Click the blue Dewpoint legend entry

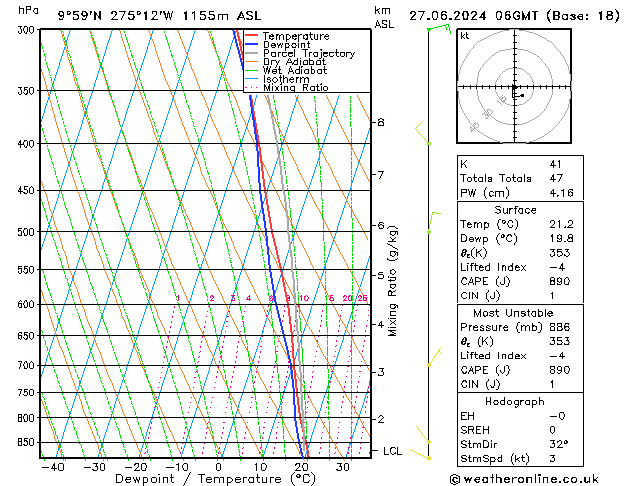(288, 45)
